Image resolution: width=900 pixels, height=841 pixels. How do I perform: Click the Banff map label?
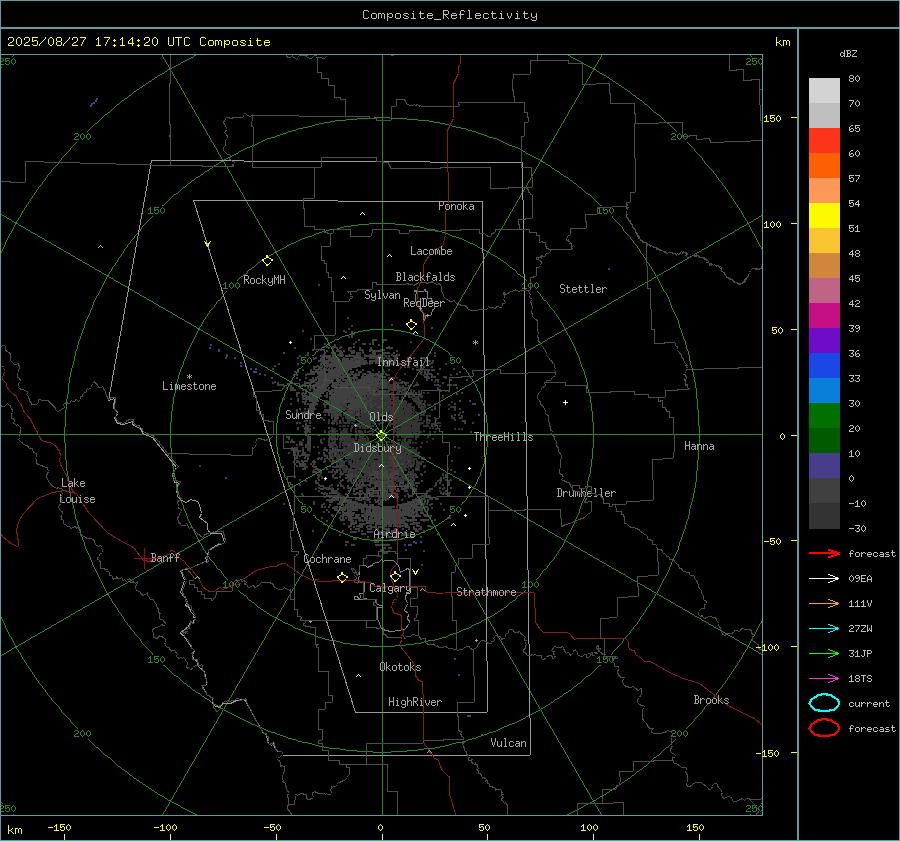(x=165, y=557)
